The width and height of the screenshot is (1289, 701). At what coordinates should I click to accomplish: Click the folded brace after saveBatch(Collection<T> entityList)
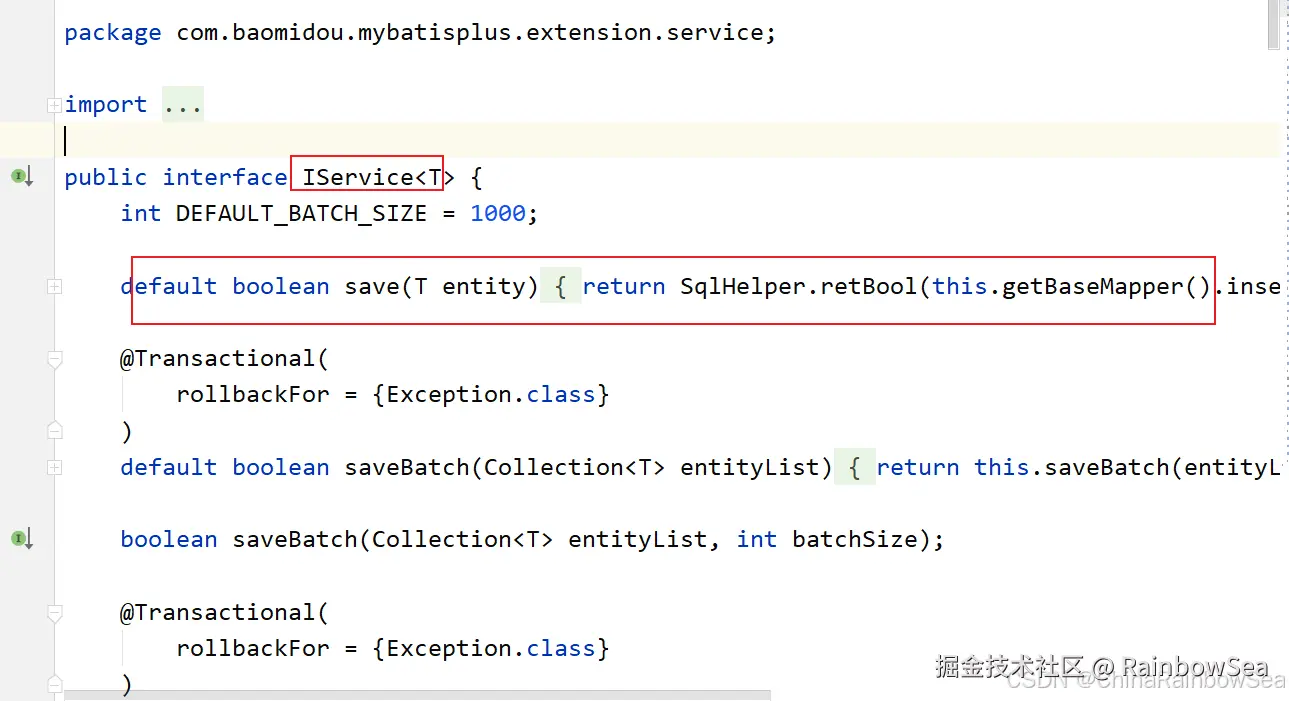coord(855,467)
